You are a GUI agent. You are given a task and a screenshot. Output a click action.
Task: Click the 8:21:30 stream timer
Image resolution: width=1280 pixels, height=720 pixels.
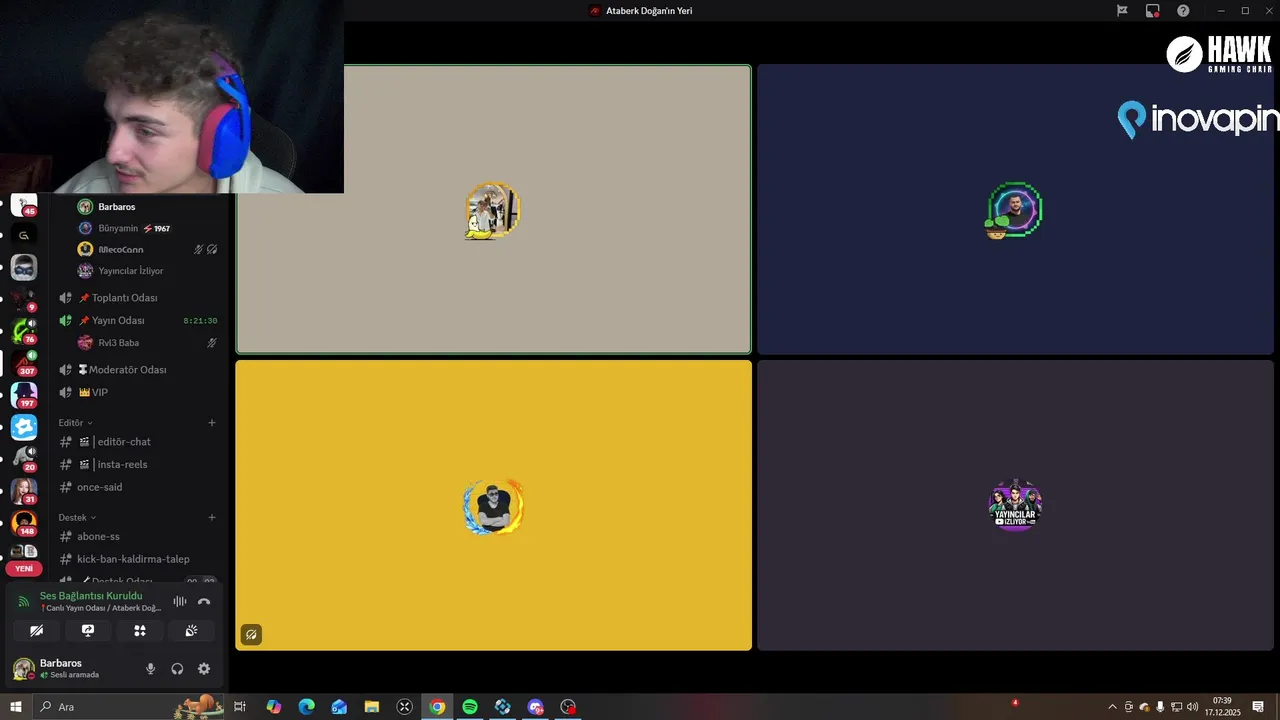[200, 321]
